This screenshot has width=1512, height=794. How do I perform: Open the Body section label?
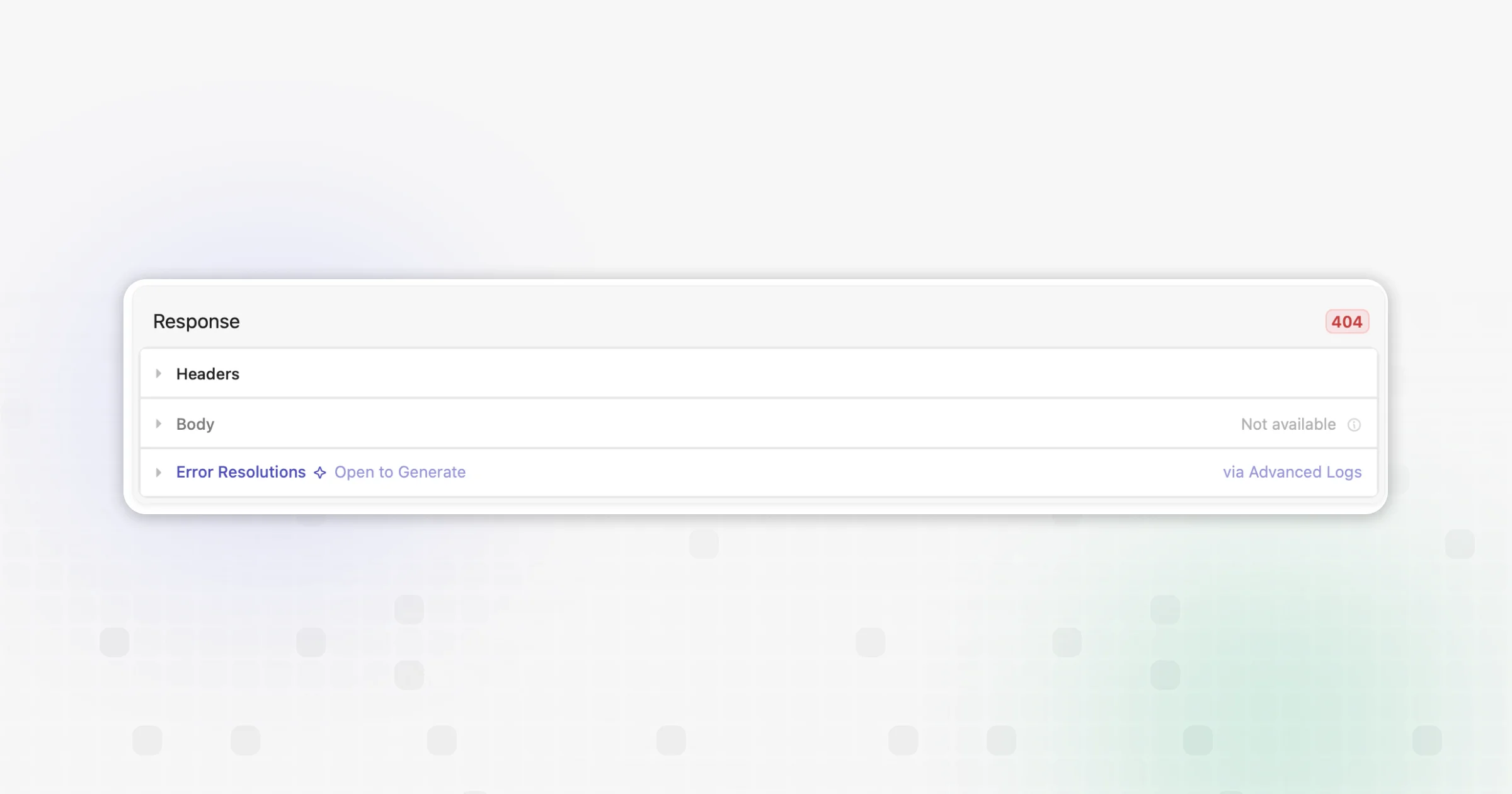[x=195, y=424]
